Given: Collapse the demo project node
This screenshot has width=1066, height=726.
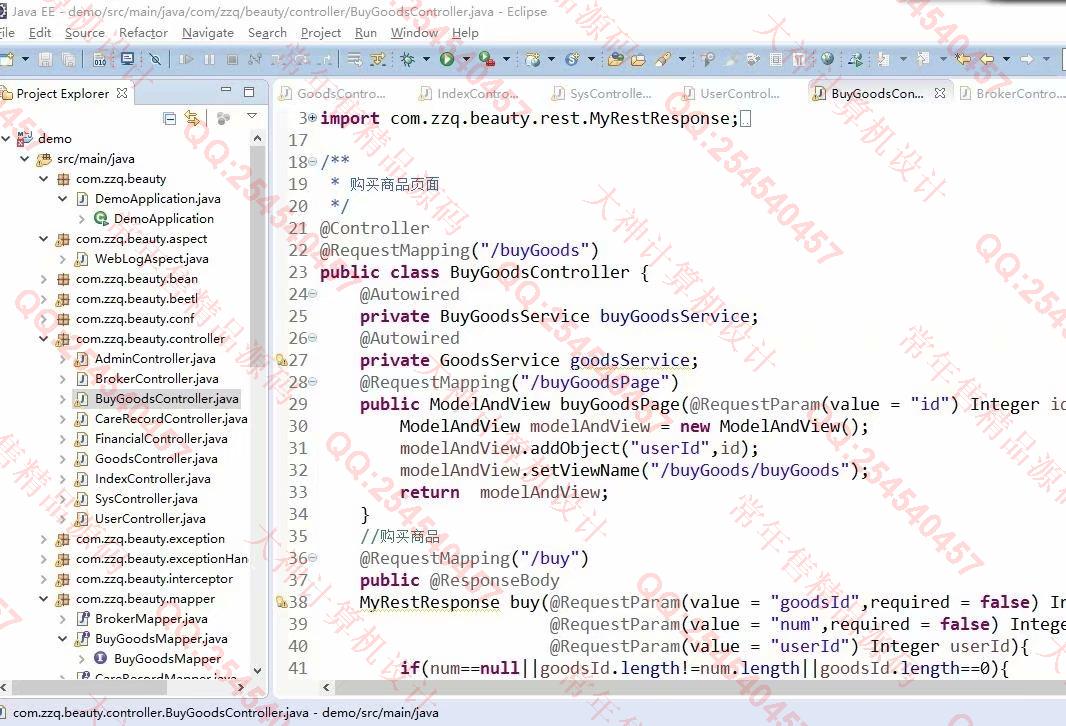Looking at the screenshot, I should tap(5, 139).
